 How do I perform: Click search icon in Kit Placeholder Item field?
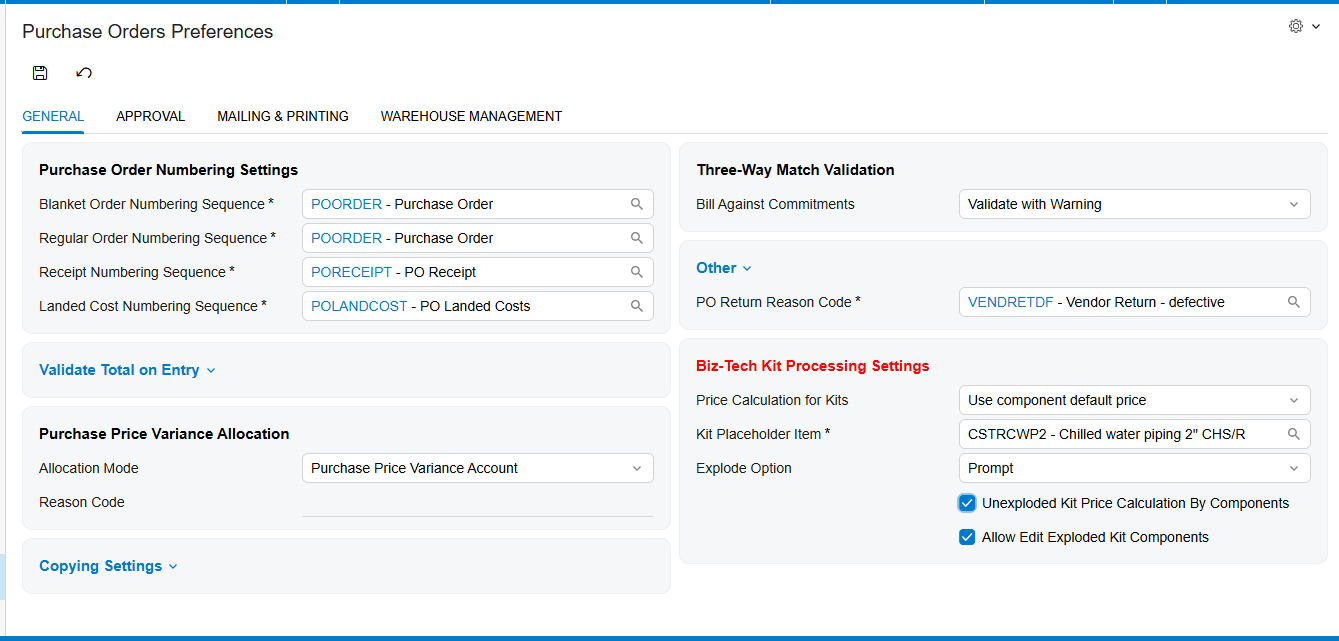click(x=1294, y=434)
